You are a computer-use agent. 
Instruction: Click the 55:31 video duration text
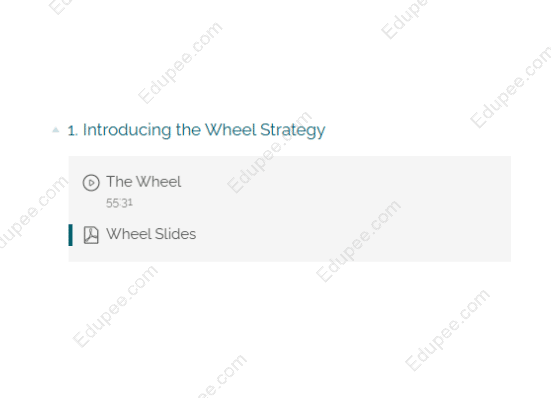click(119, 203)
